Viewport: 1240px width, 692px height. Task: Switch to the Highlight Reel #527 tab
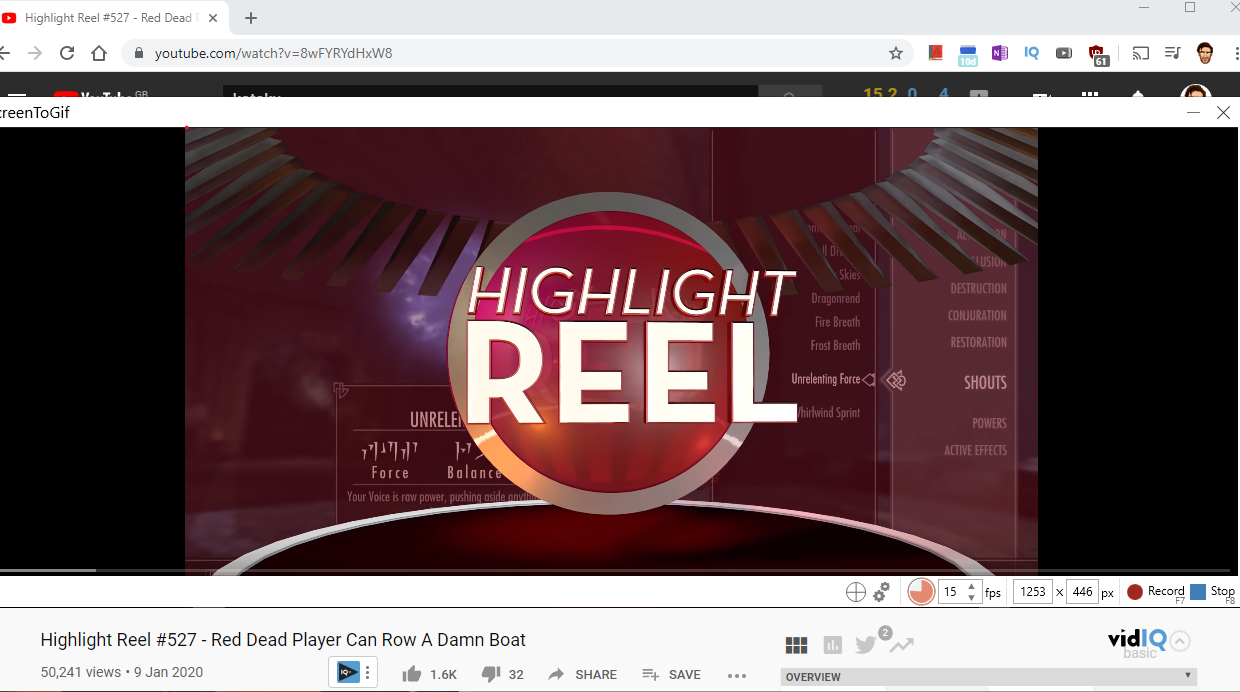[x=112, y=18]
